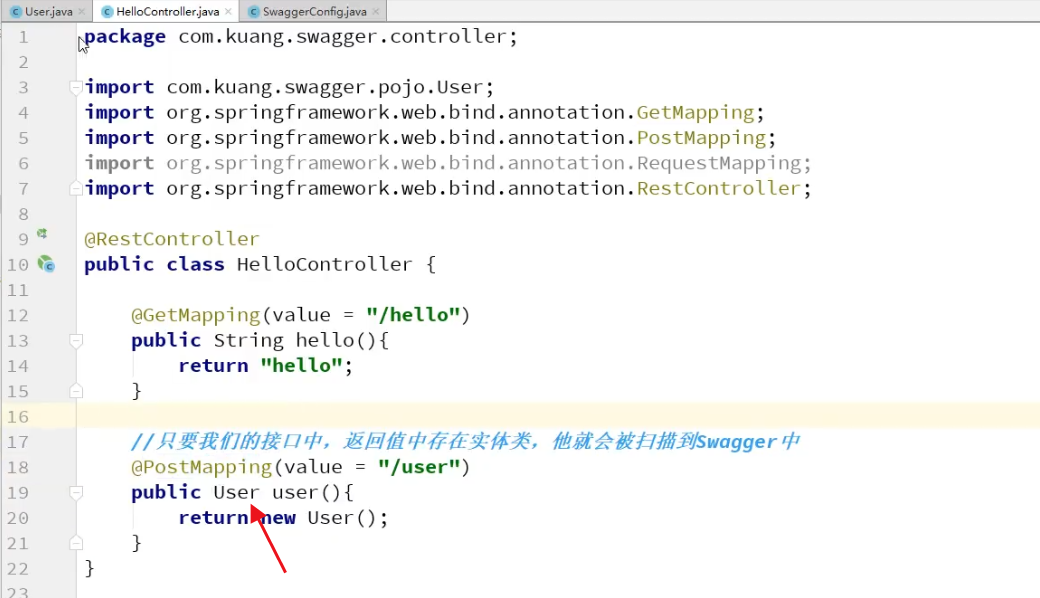
Task: Click the Spring bean gutter icon on line 9
Action: [x=42, y=233]
